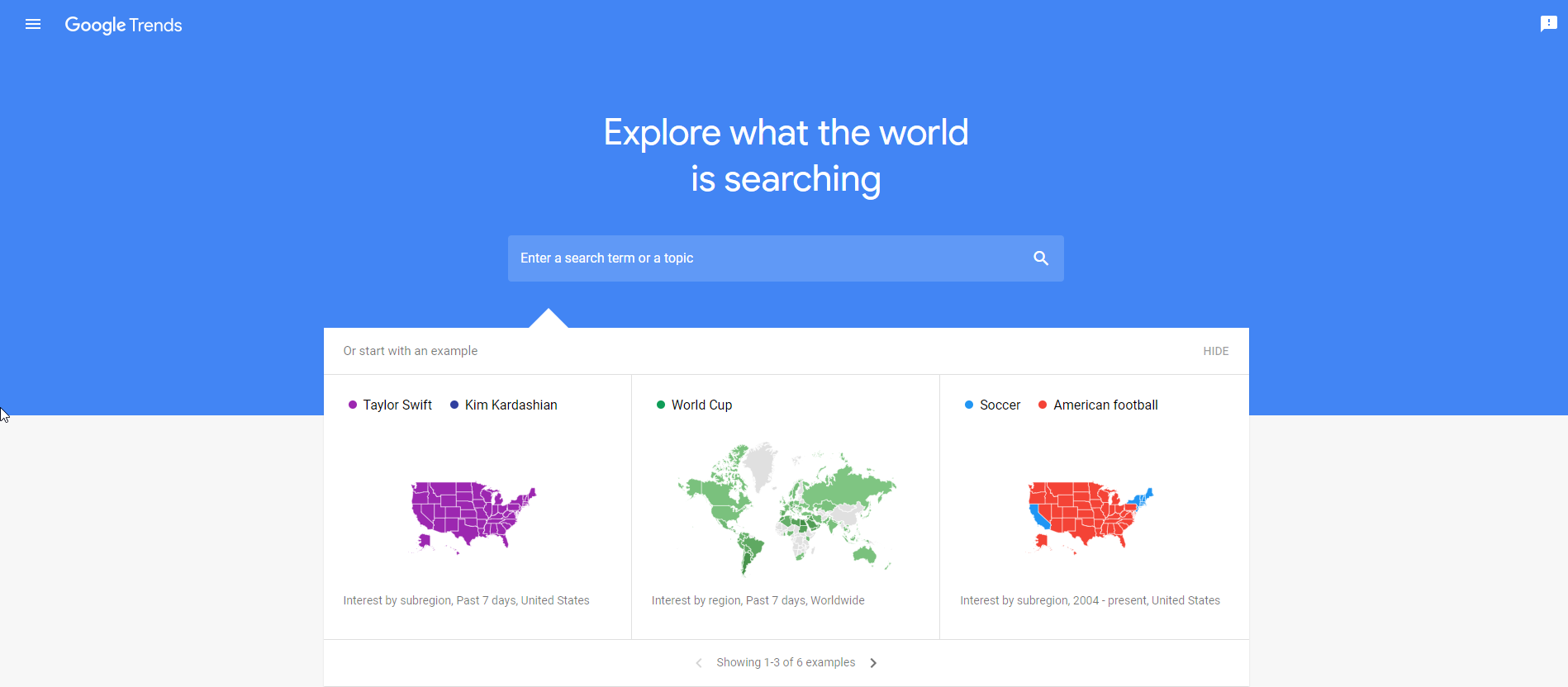Click 'Interest by region, Past 7 days, Worldwide' caption

point(758,600)
